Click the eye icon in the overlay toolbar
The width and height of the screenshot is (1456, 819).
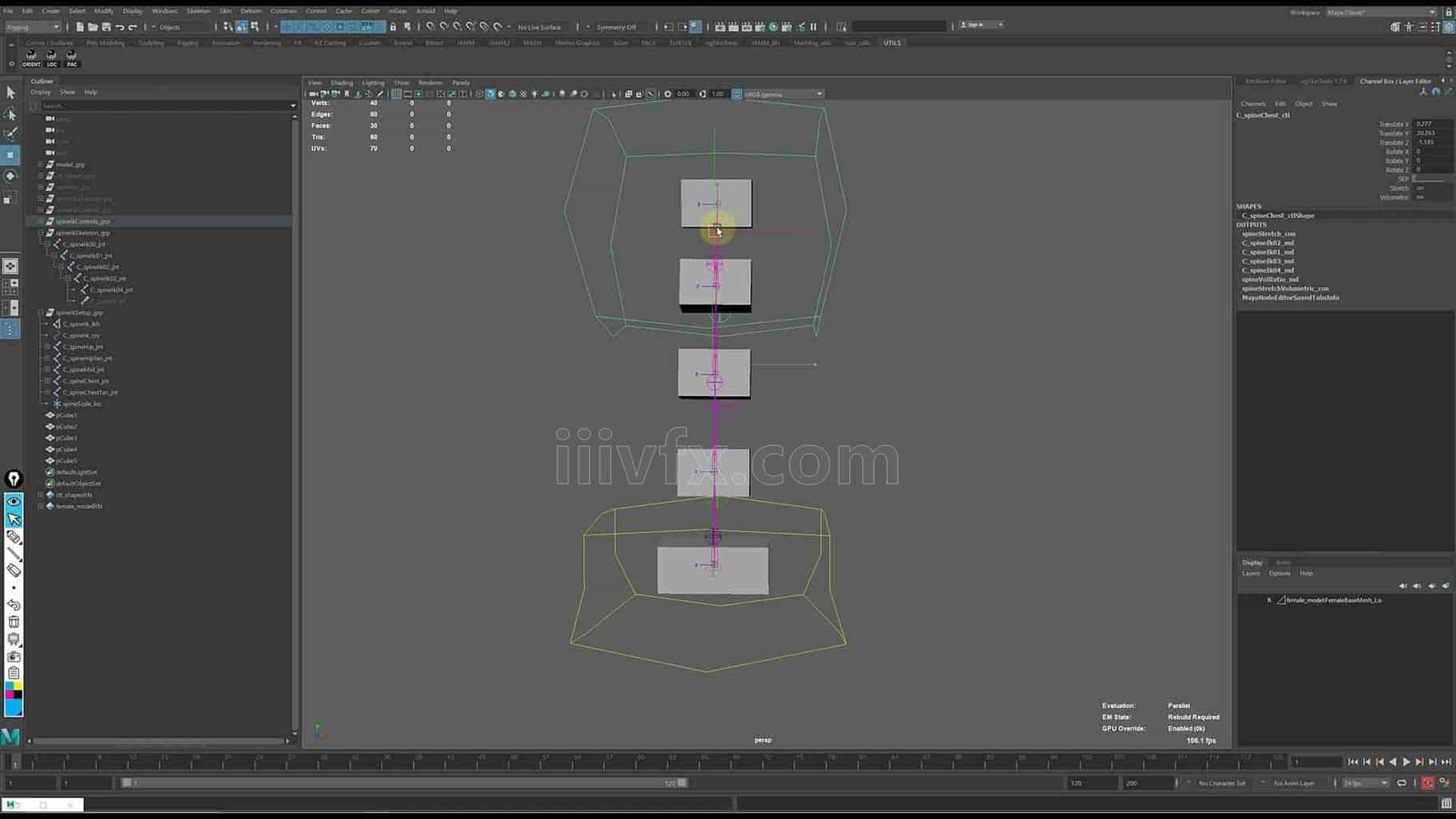click(x=14, y=501)
